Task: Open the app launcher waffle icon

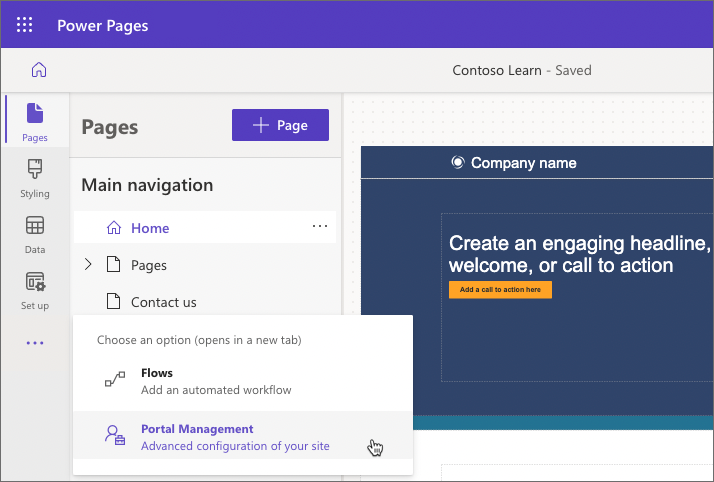Action: pos(25,25)
